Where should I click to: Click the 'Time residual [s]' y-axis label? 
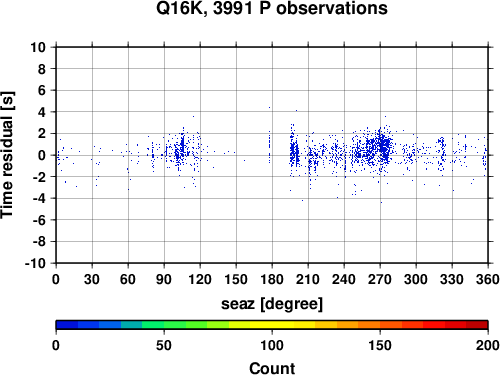(x=7, y=155)
